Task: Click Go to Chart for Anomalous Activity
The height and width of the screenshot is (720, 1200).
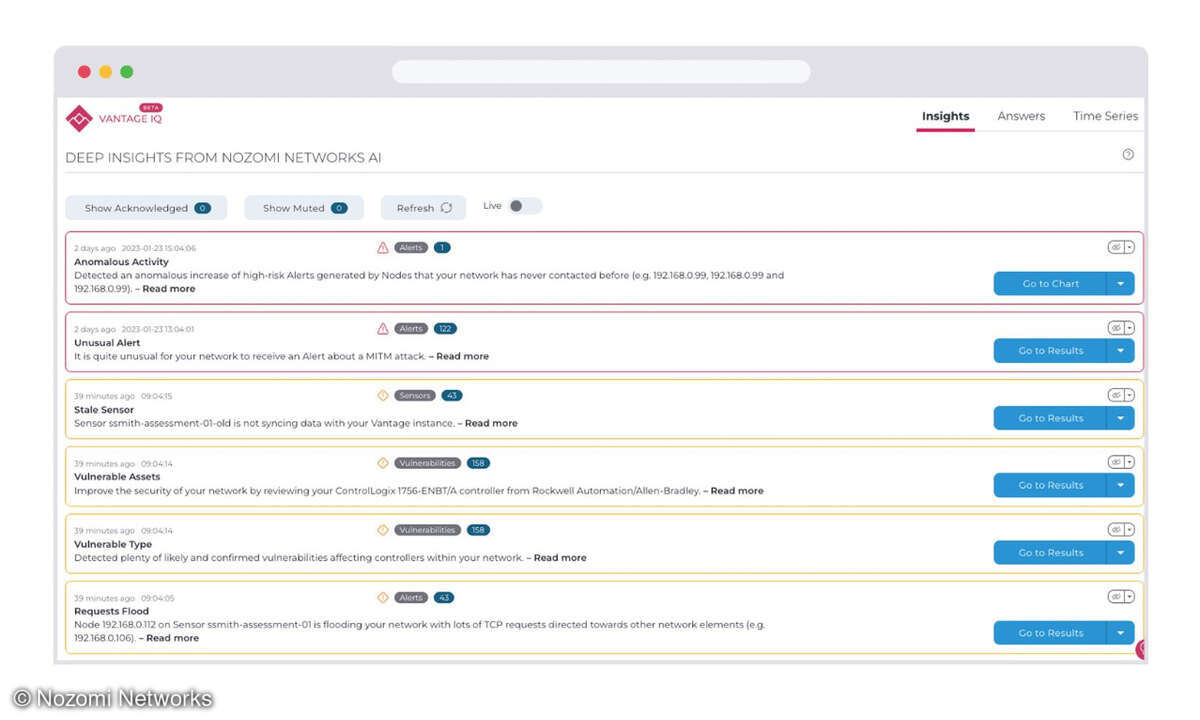Action: click(1050, 284)
